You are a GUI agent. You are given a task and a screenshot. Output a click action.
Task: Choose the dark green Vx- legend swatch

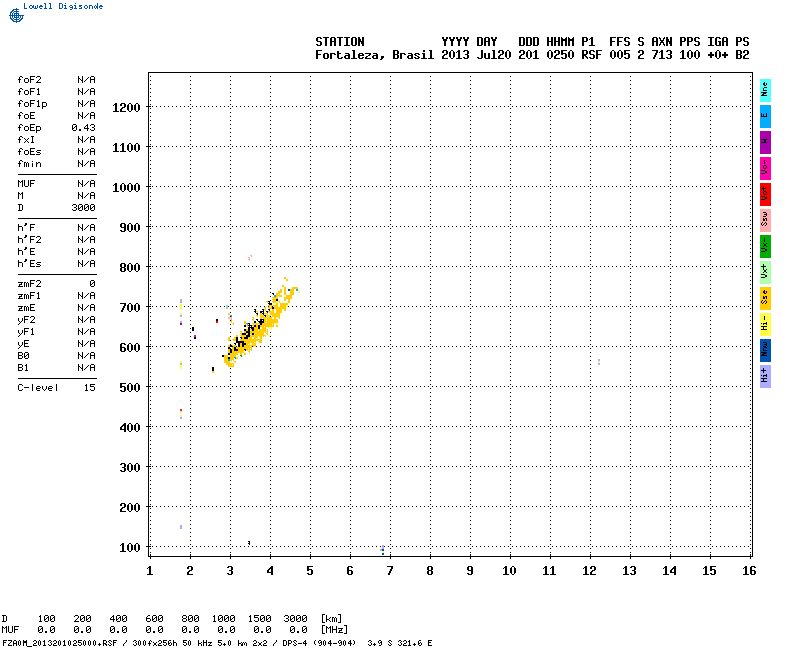[x=765, y=246]
